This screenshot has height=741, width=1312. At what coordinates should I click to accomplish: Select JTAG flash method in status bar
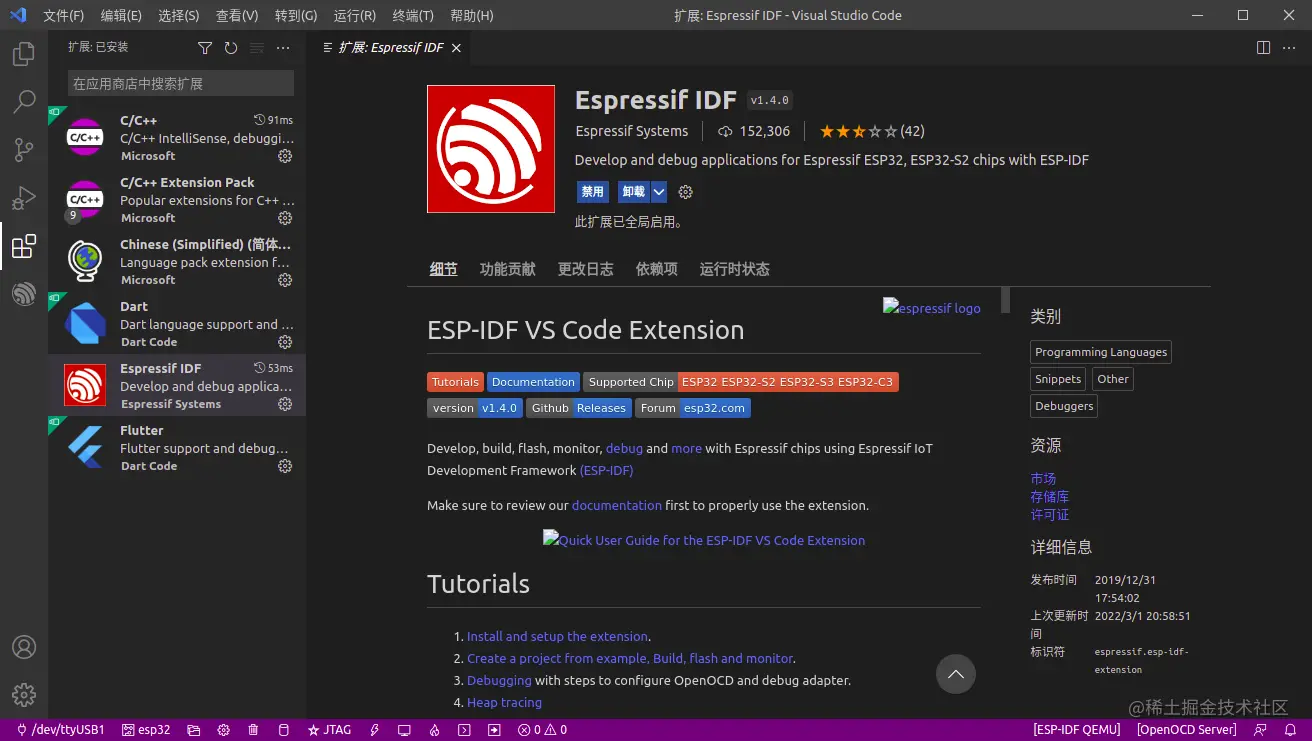coord(329,730)
